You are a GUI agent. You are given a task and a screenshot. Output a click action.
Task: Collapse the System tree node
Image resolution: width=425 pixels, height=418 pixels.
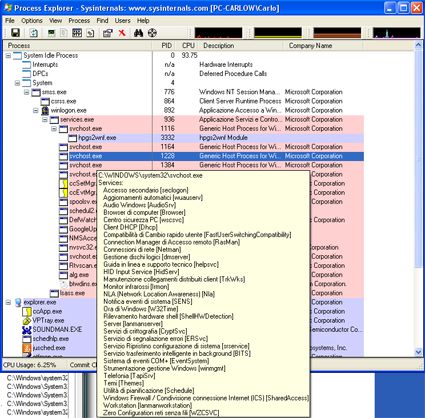click(17, 83)
